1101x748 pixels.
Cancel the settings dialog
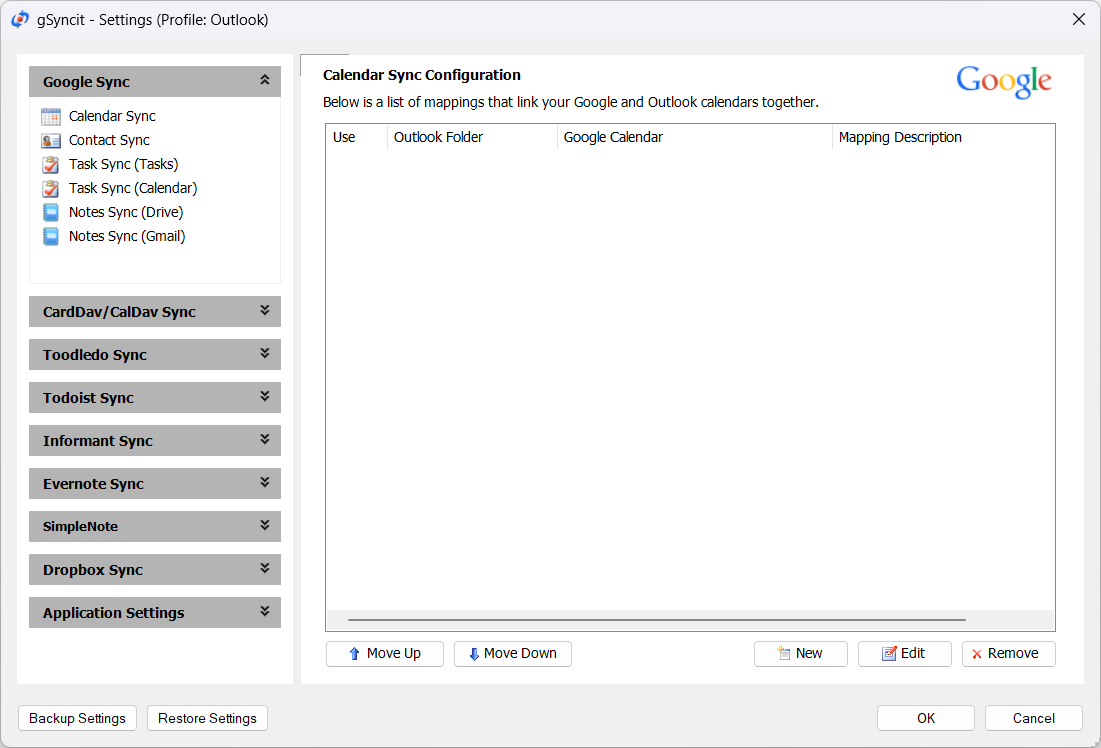(x=1034, y=719)
